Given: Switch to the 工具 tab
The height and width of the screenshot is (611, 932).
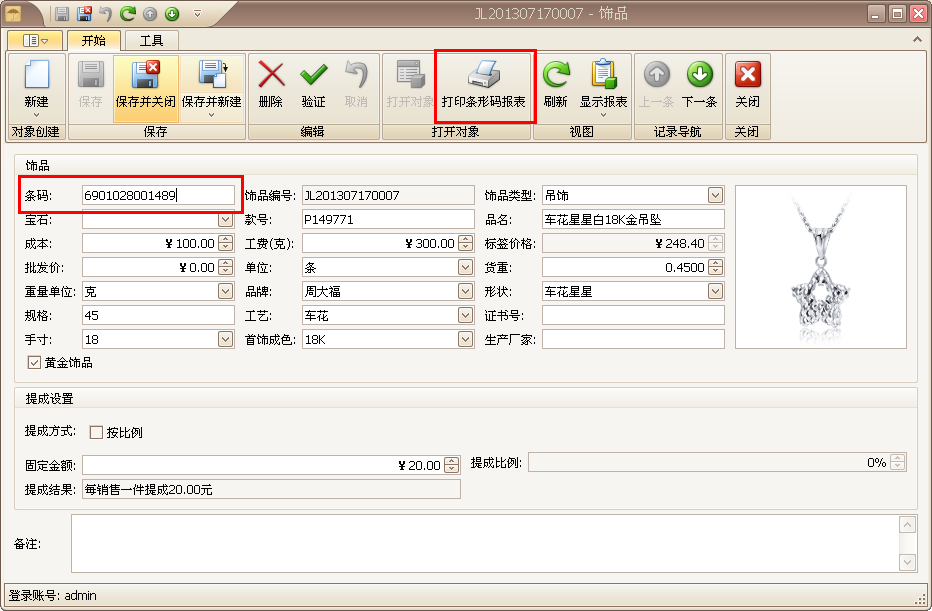Looking at the screenshot, I should (x=151, y=41).
